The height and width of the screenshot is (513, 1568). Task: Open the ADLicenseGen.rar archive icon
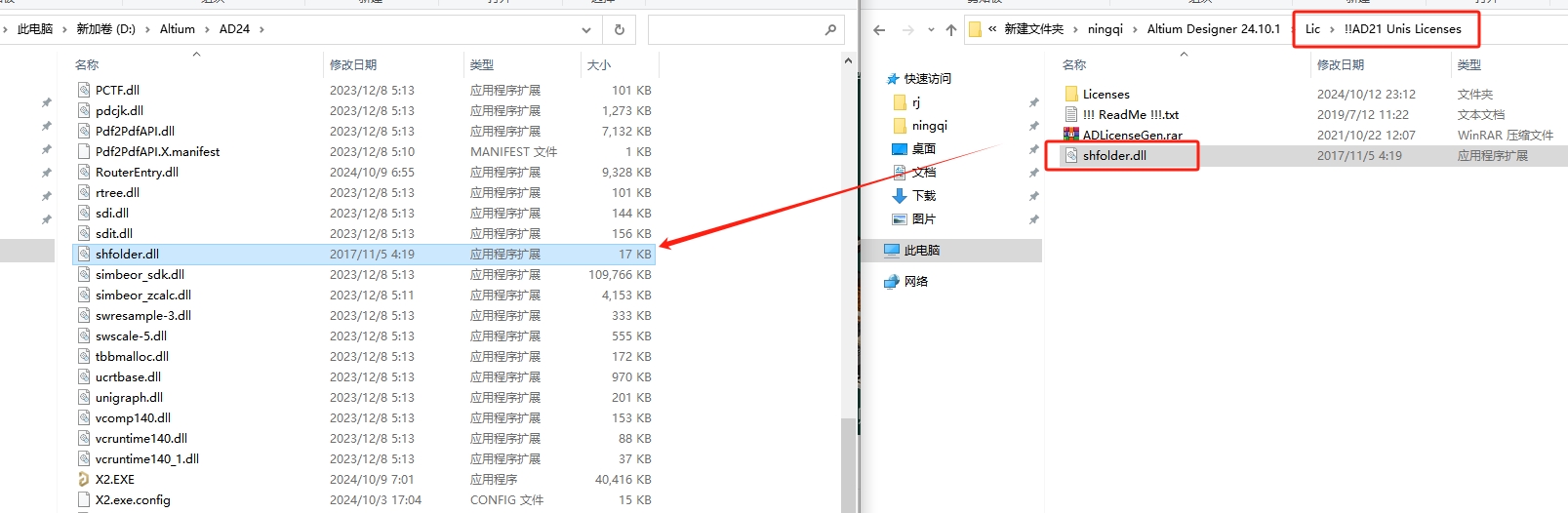pos(1071,135)
